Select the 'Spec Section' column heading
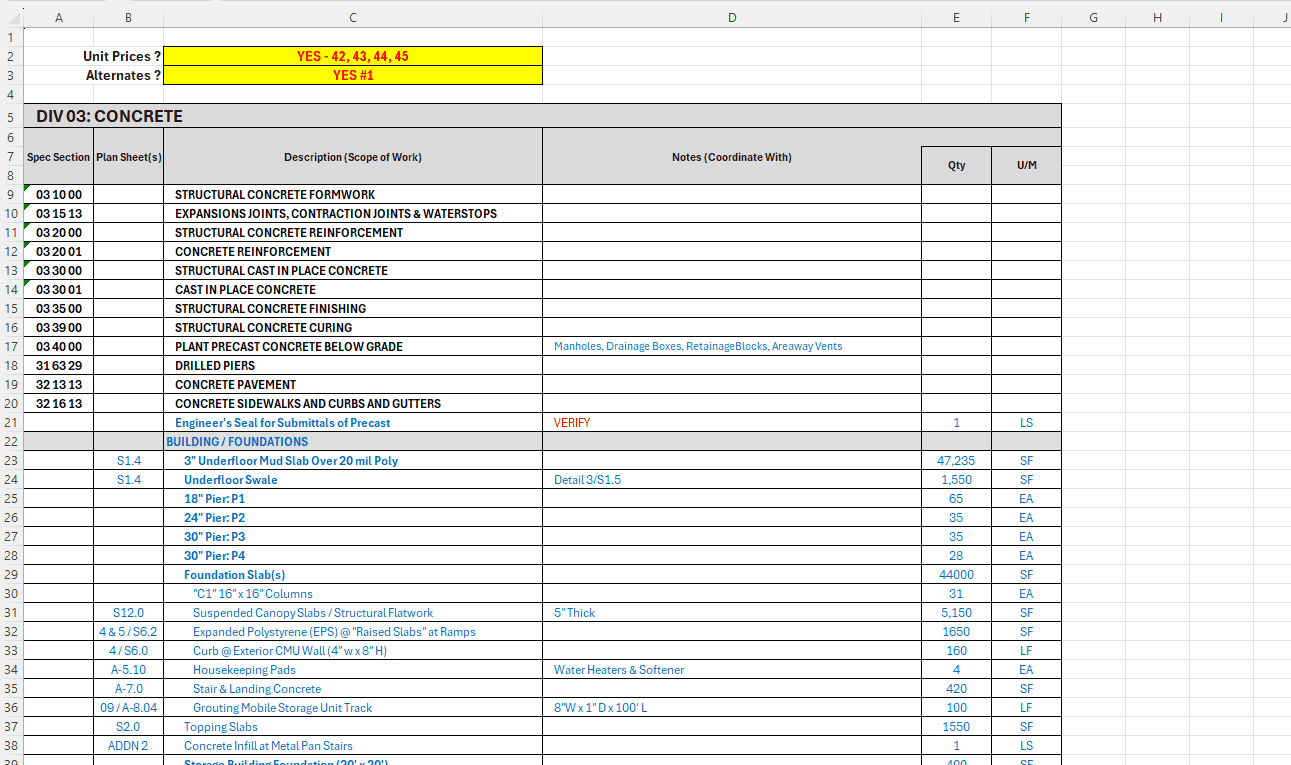The image size is (1291, 765). pos(58,157)
